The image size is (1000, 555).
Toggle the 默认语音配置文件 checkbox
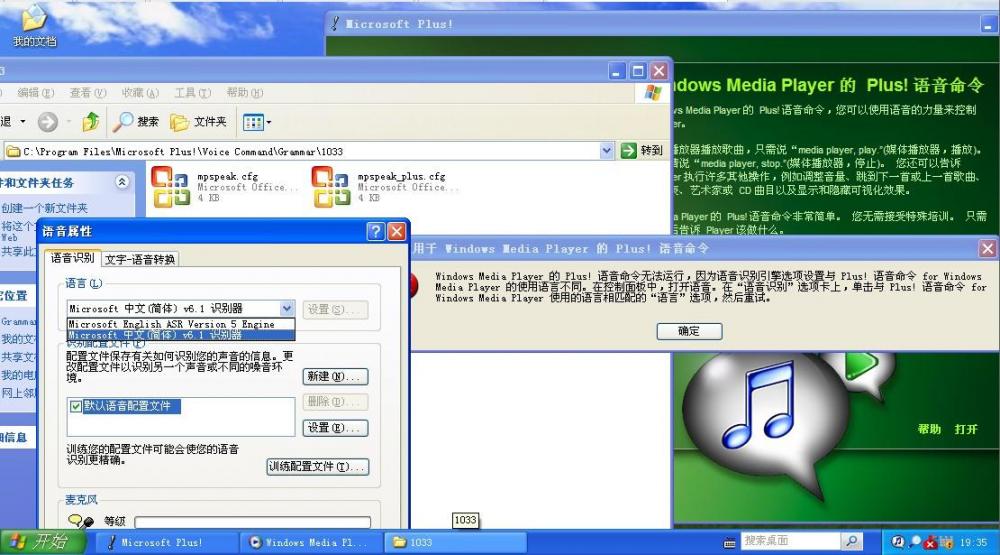76,407
